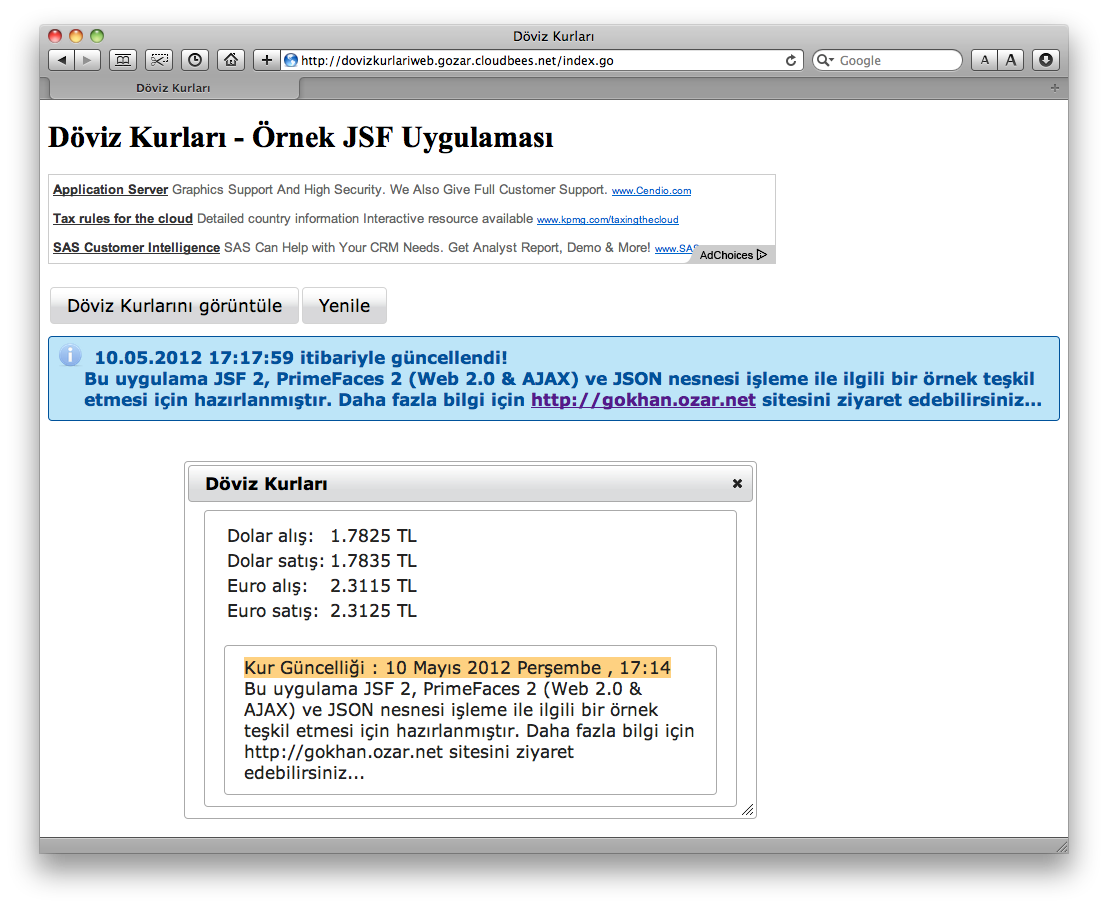Screen dimensions: 1108x908
Task: Reload page using the address bar icon
Action: (x=791, y=60)
